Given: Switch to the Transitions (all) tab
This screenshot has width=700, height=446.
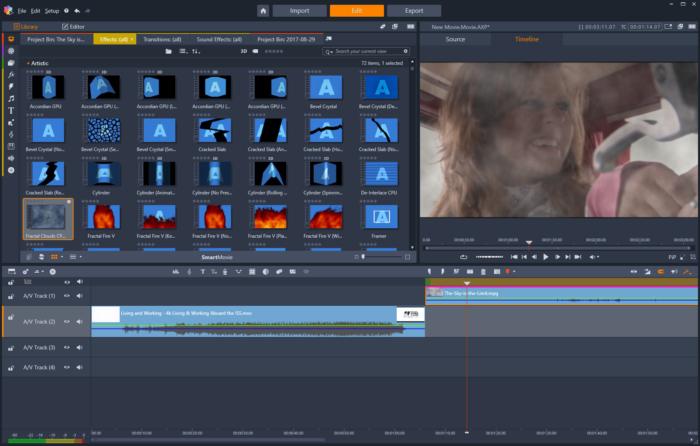Looking at the screenshot, I should 162,39.
